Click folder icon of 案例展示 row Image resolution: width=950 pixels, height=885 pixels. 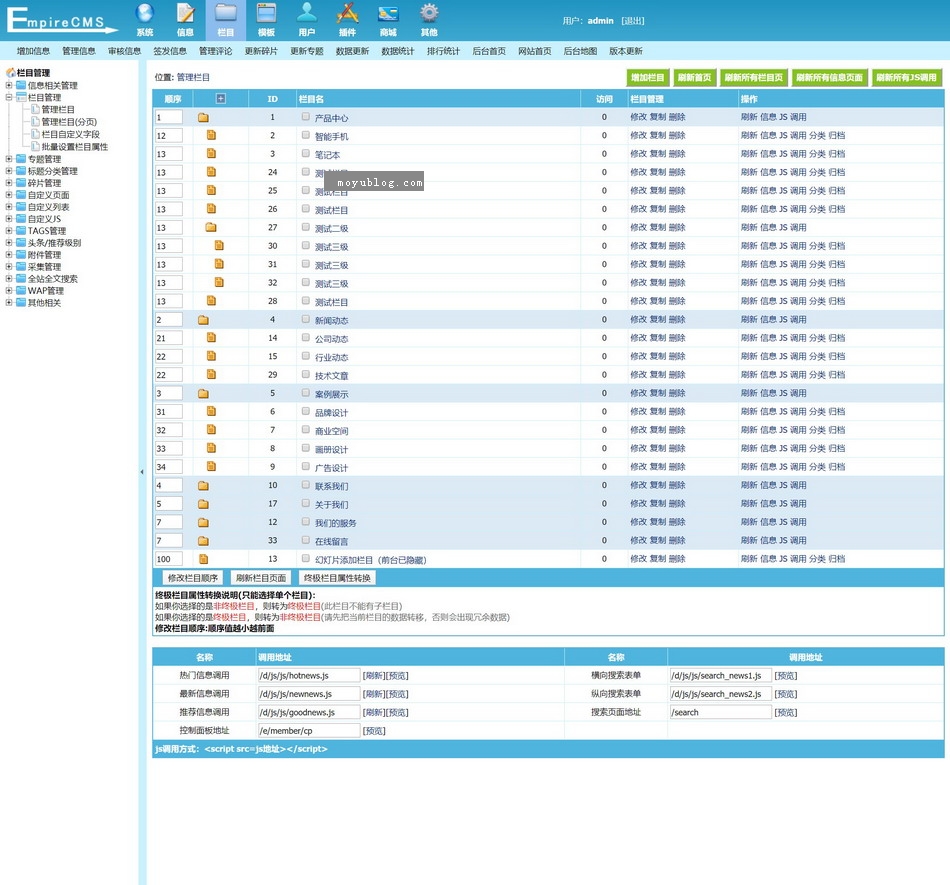pos(203,394)
